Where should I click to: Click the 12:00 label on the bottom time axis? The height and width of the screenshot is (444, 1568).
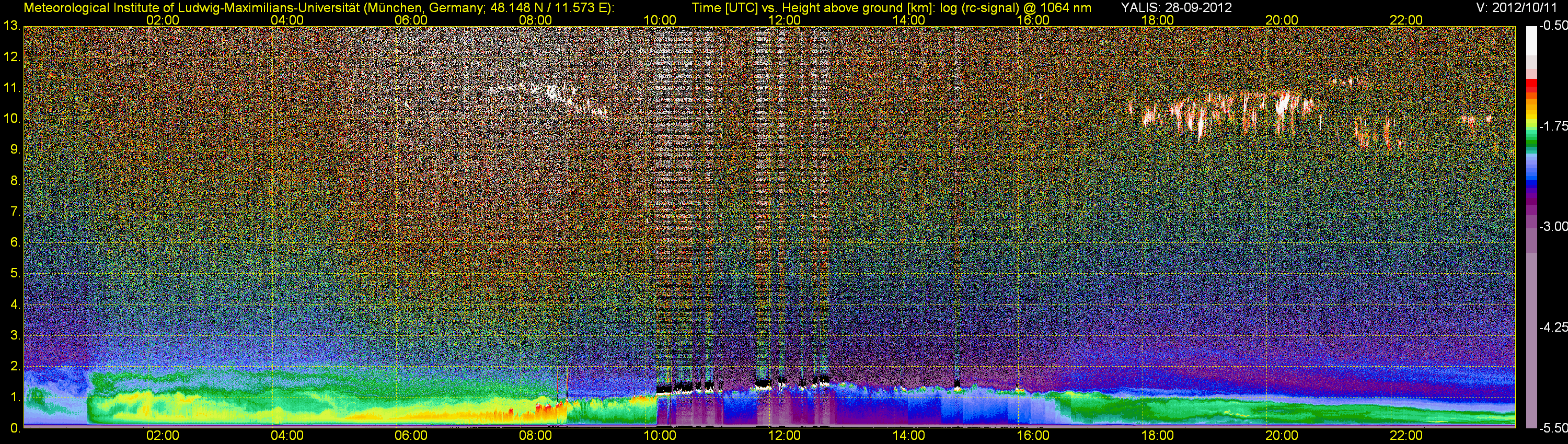coord(784,436)
